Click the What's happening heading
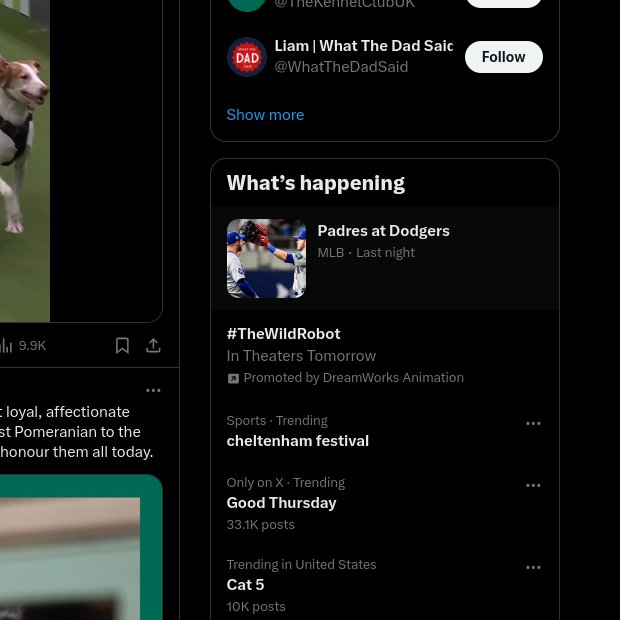The width and height of the screenshot is (620, 620). [x=316, y=183]
